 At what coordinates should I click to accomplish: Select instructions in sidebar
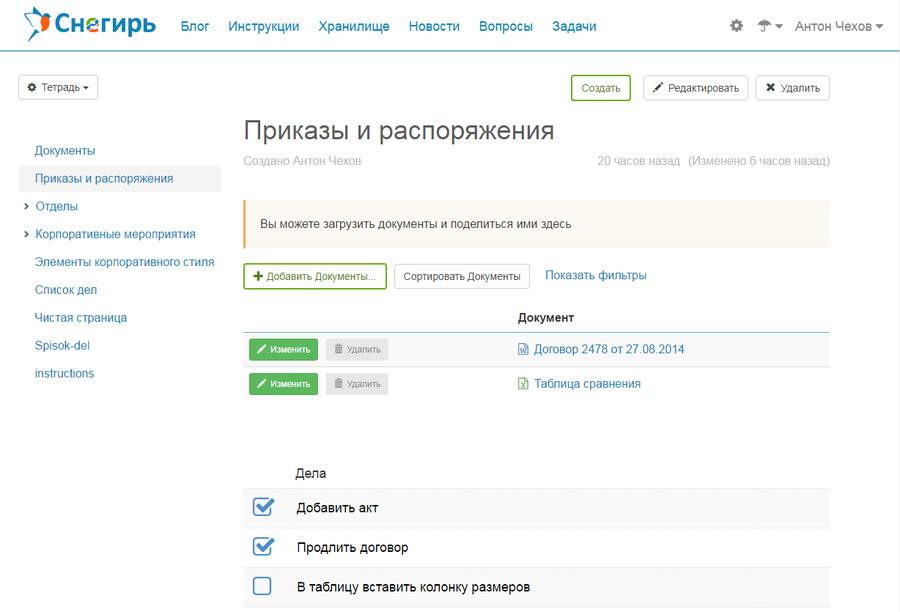pos(64,373)
